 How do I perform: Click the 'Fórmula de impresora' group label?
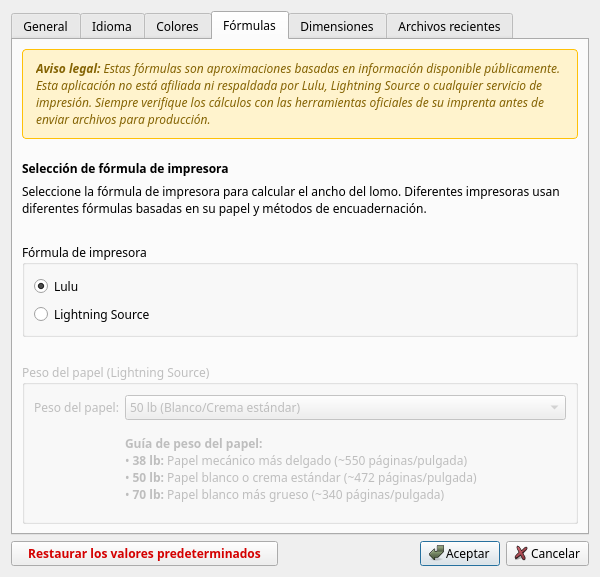point(84,252)
